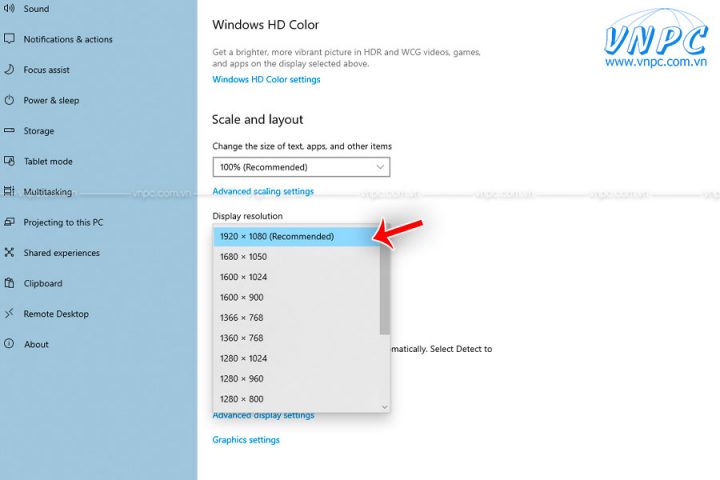The height and width of the screenshot is (480, 720).
Task: Open the About settings page
Action: point(36,344)
